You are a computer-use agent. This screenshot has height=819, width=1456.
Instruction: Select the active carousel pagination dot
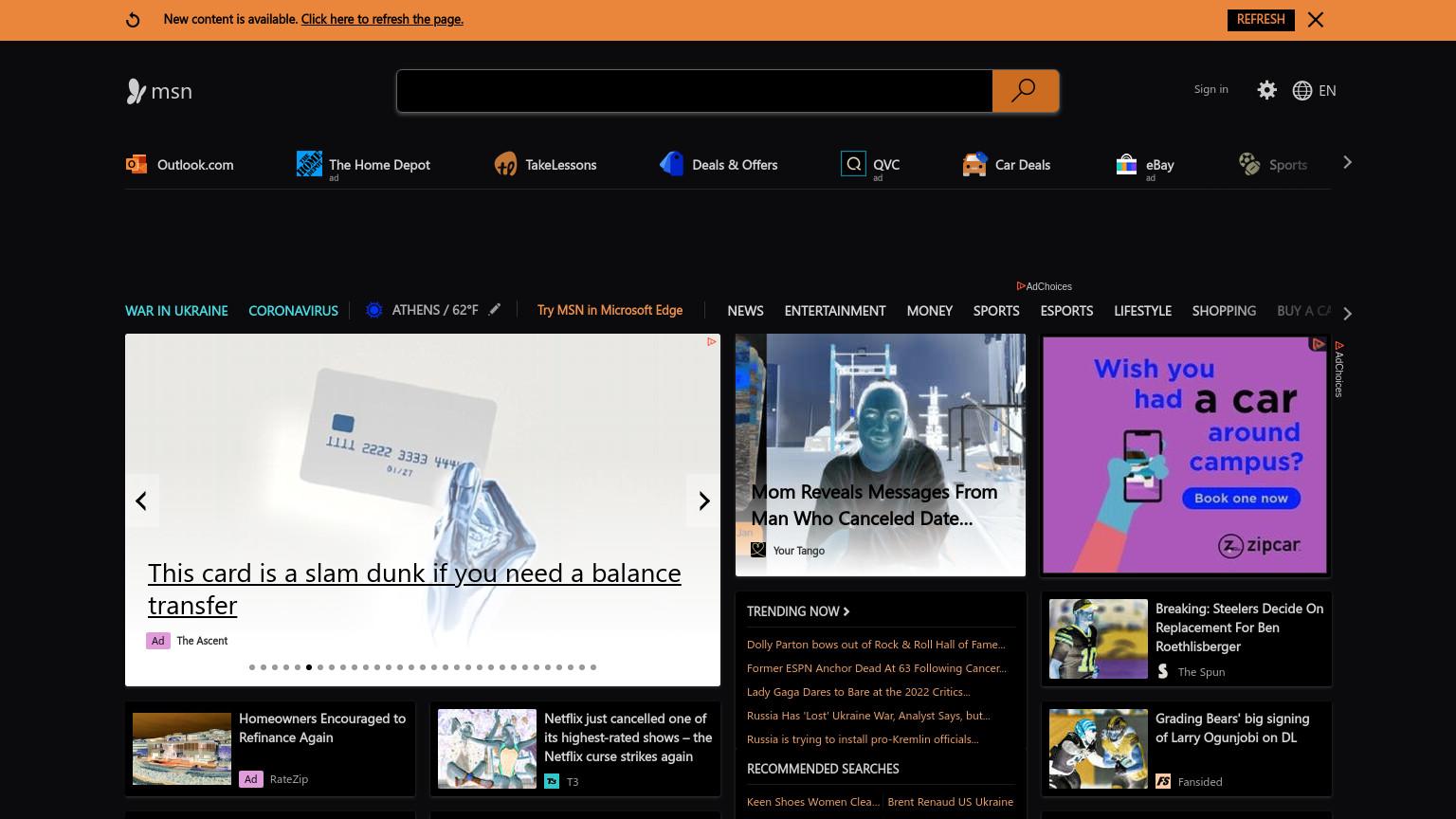309,667
